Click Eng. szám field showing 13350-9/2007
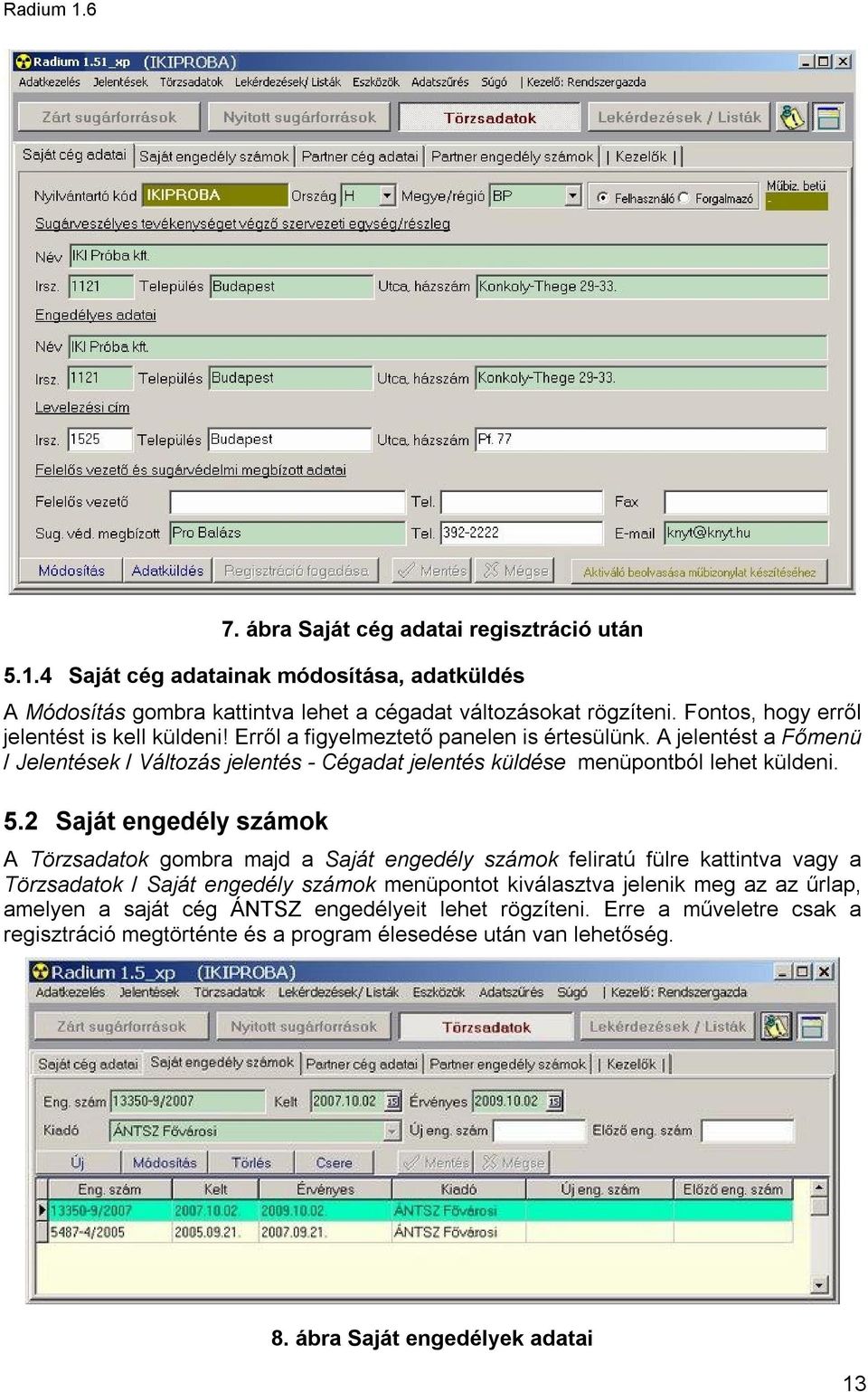Screen dimensions: 868x1392 [188, 1101]
